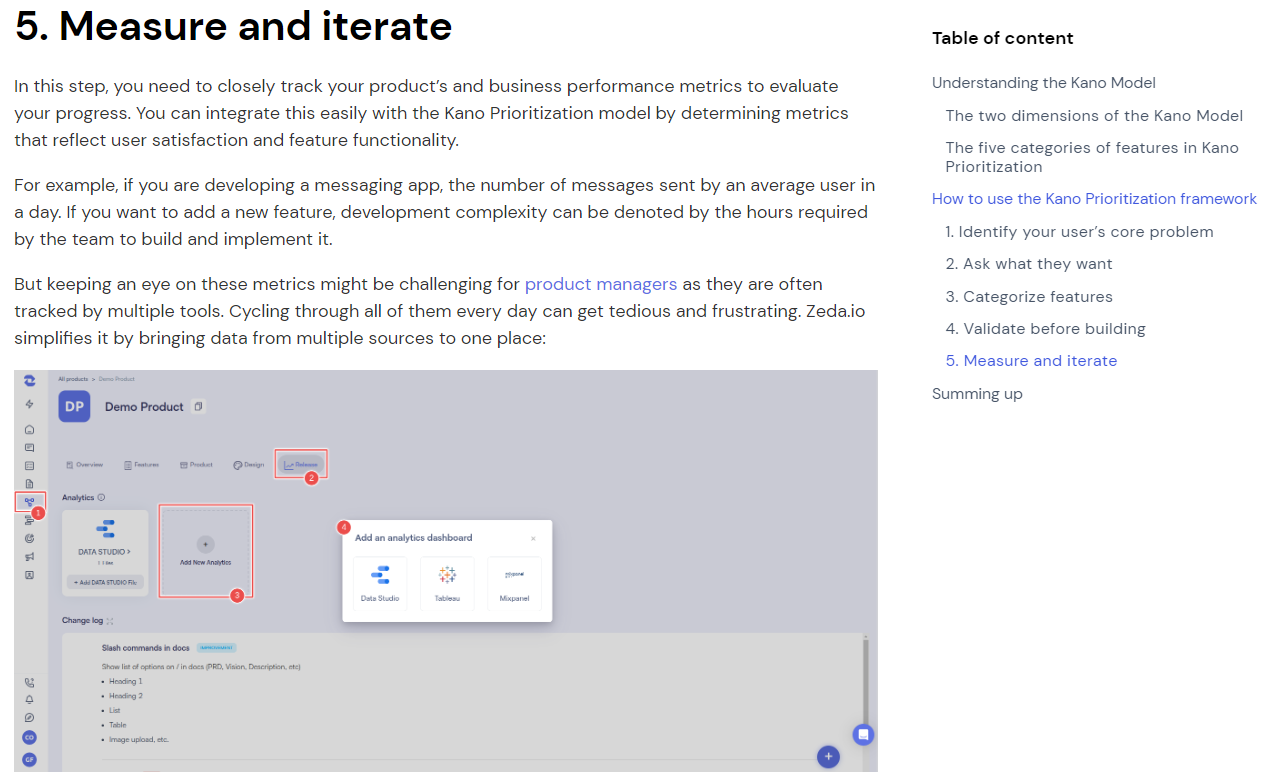
Task: Click the Data Studio option in the dialog
Action: [380, 584]
